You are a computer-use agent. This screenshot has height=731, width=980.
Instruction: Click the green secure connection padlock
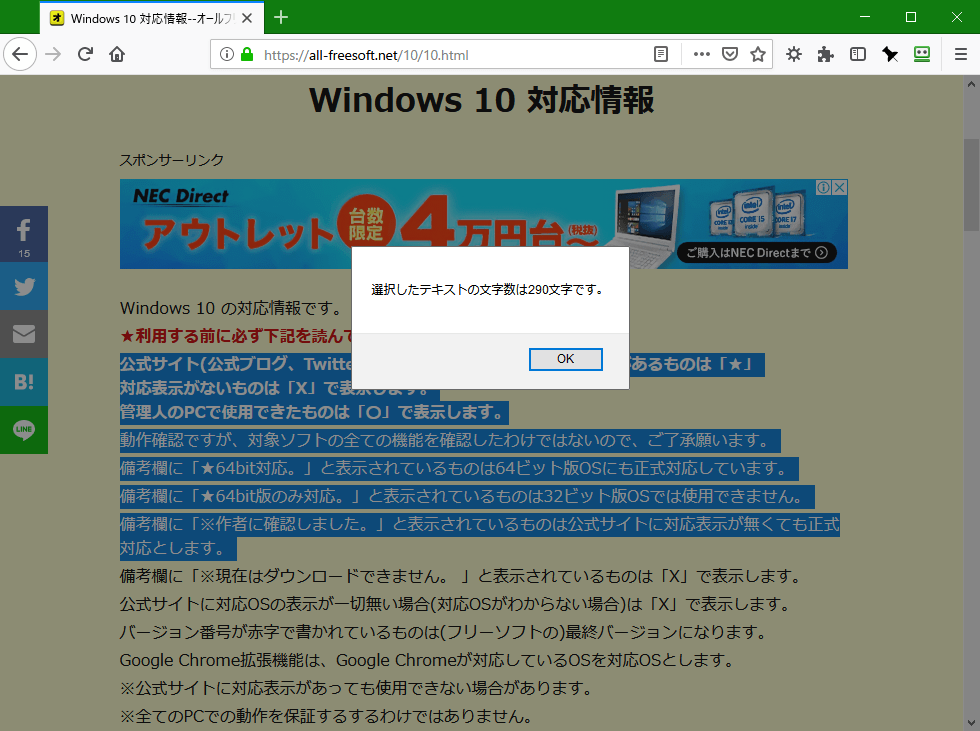[247, 54]
